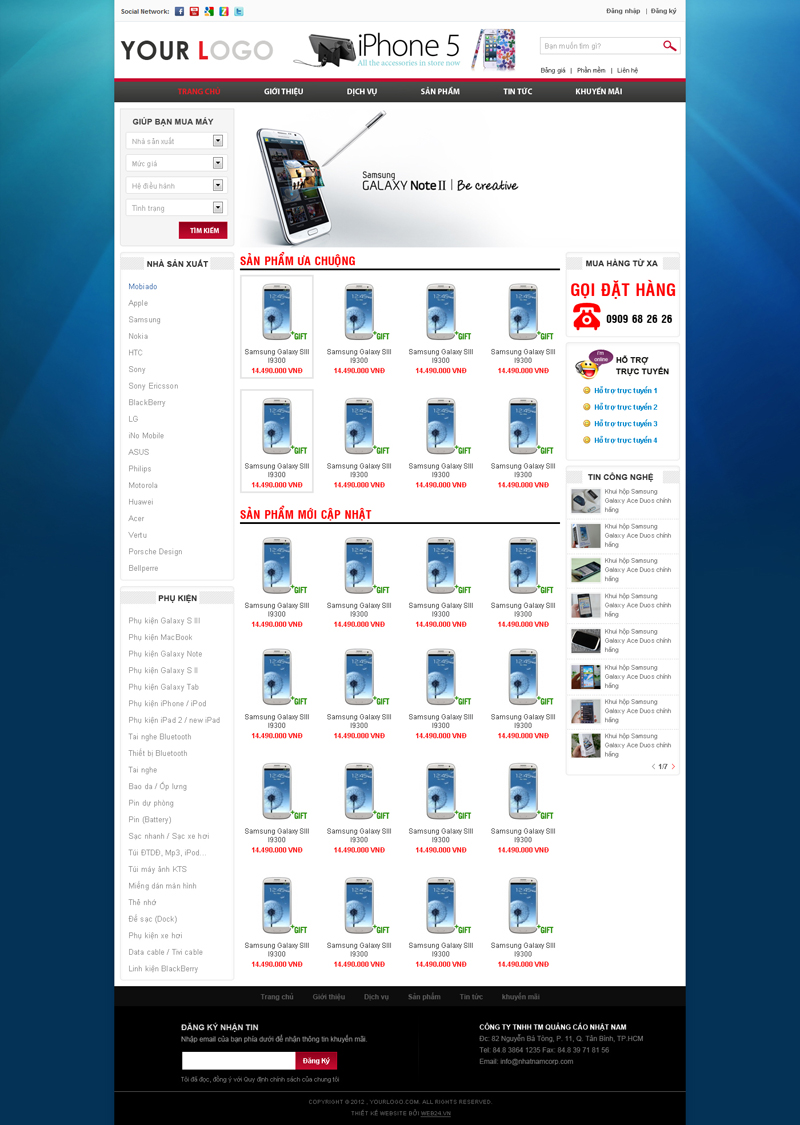Open Phụ kiện Galaxy S III category

(x=164, y=621)
